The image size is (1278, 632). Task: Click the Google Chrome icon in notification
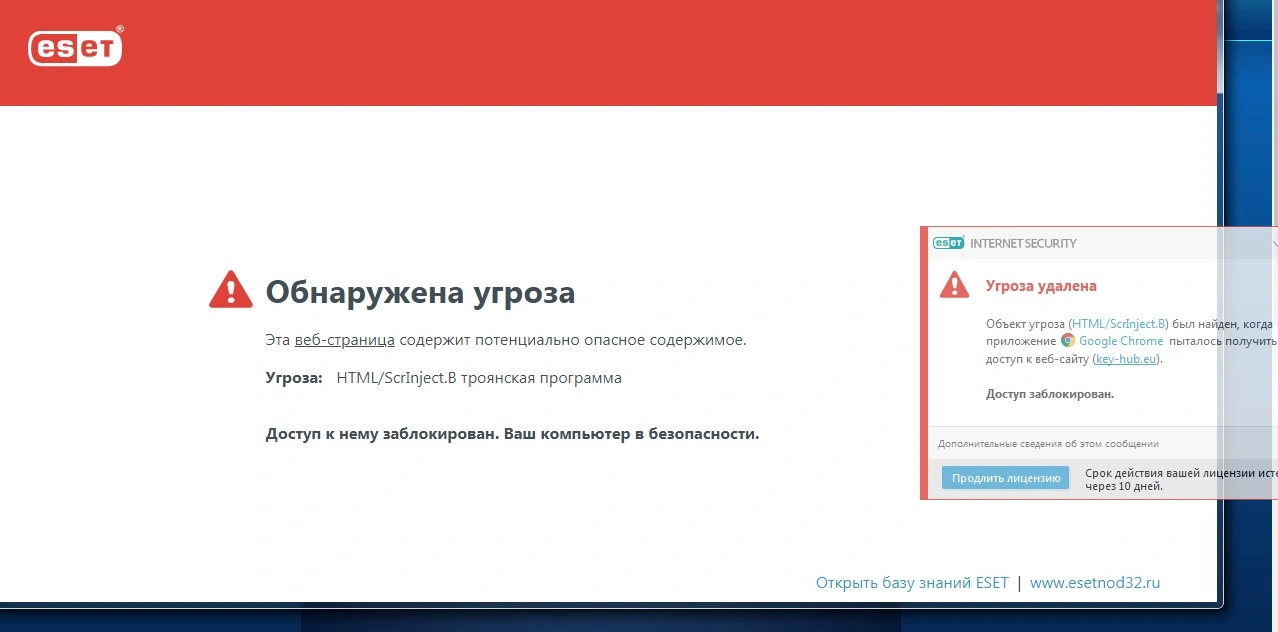tap(1068, 341)
